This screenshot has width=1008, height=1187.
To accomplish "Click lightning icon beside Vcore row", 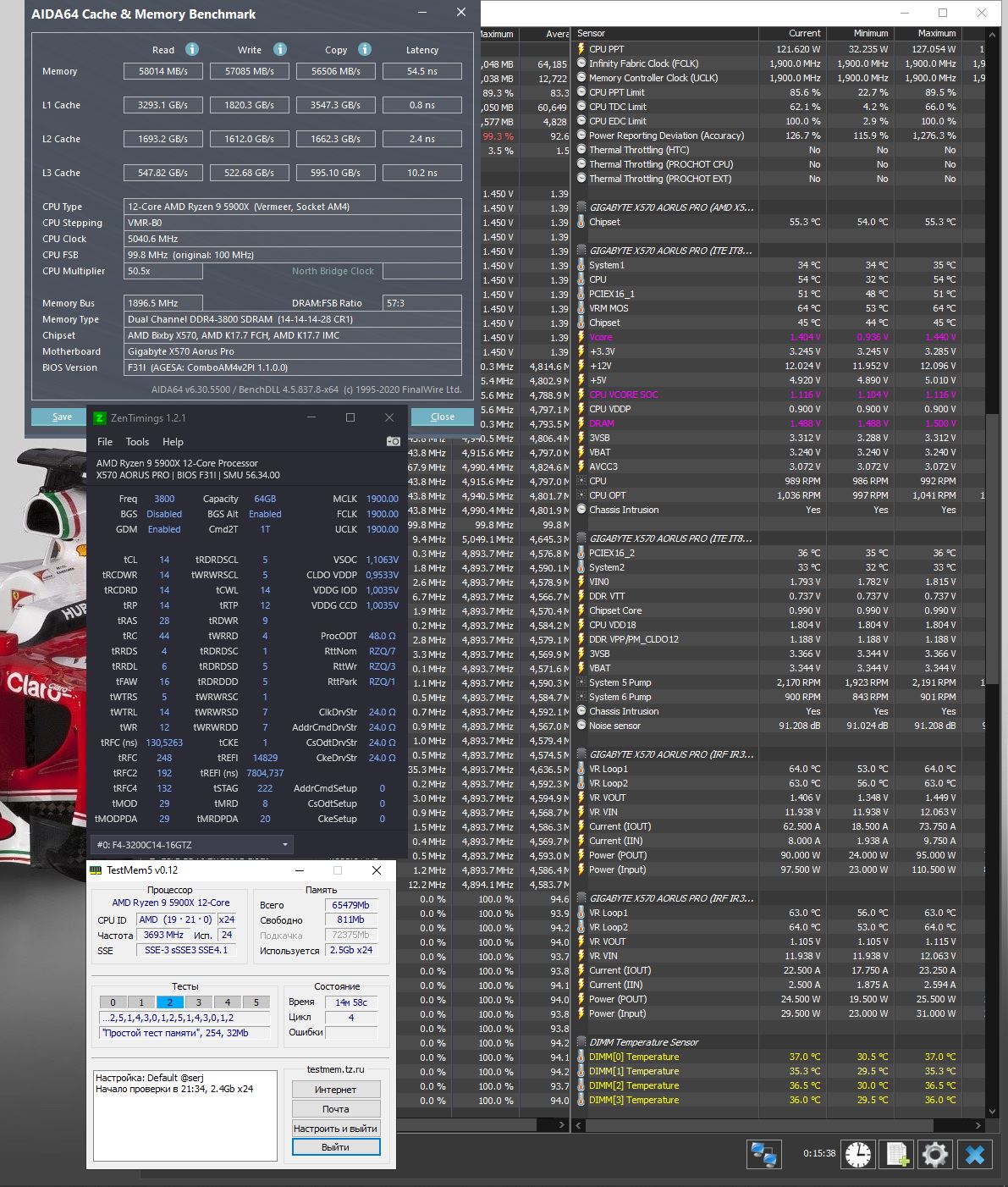I will coord(581,337).
